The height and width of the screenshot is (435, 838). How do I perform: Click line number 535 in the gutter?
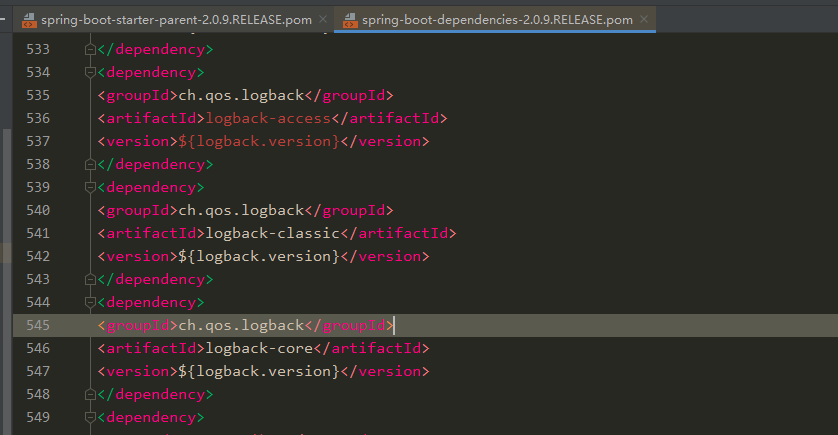(38, 95)
